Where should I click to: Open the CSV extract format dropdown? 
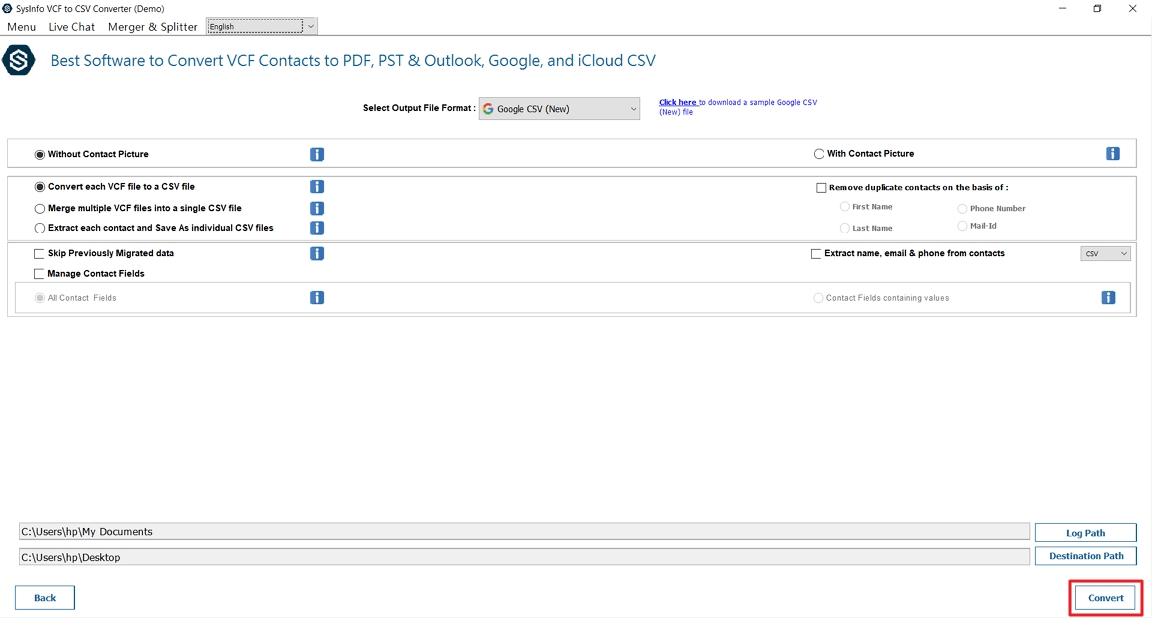pos(1105,254)
